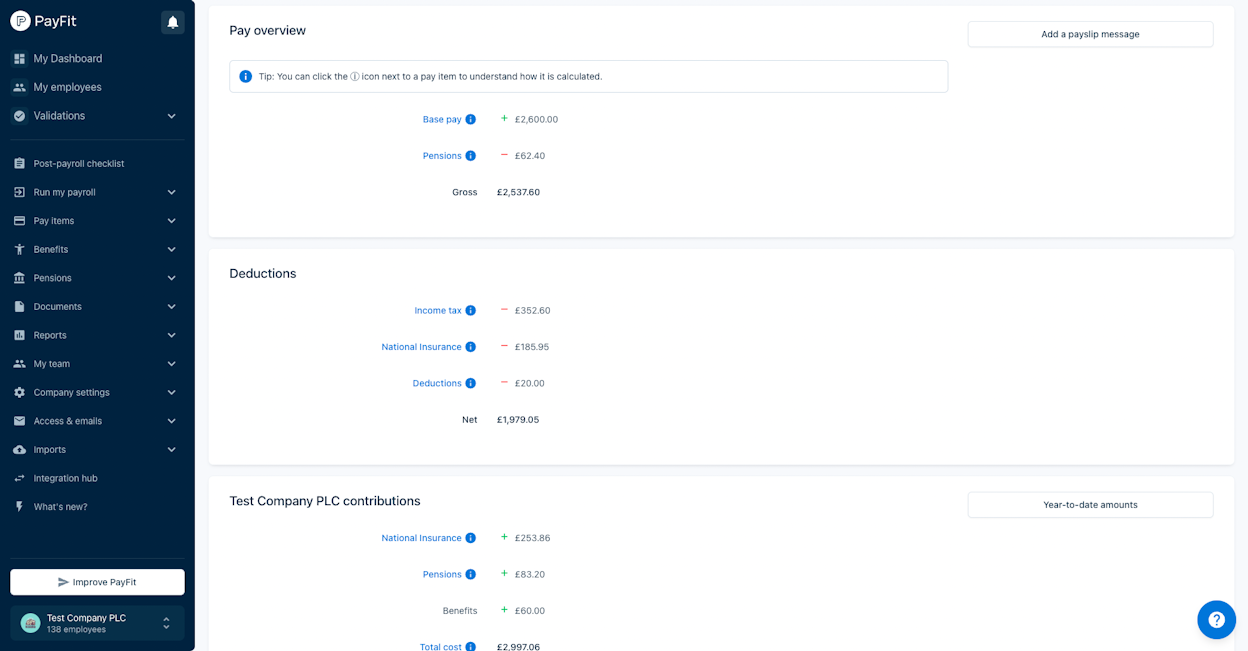1248x651 pixels.
Task: Click info icon next to Pensions in company contributions
Action: (471, 574)
